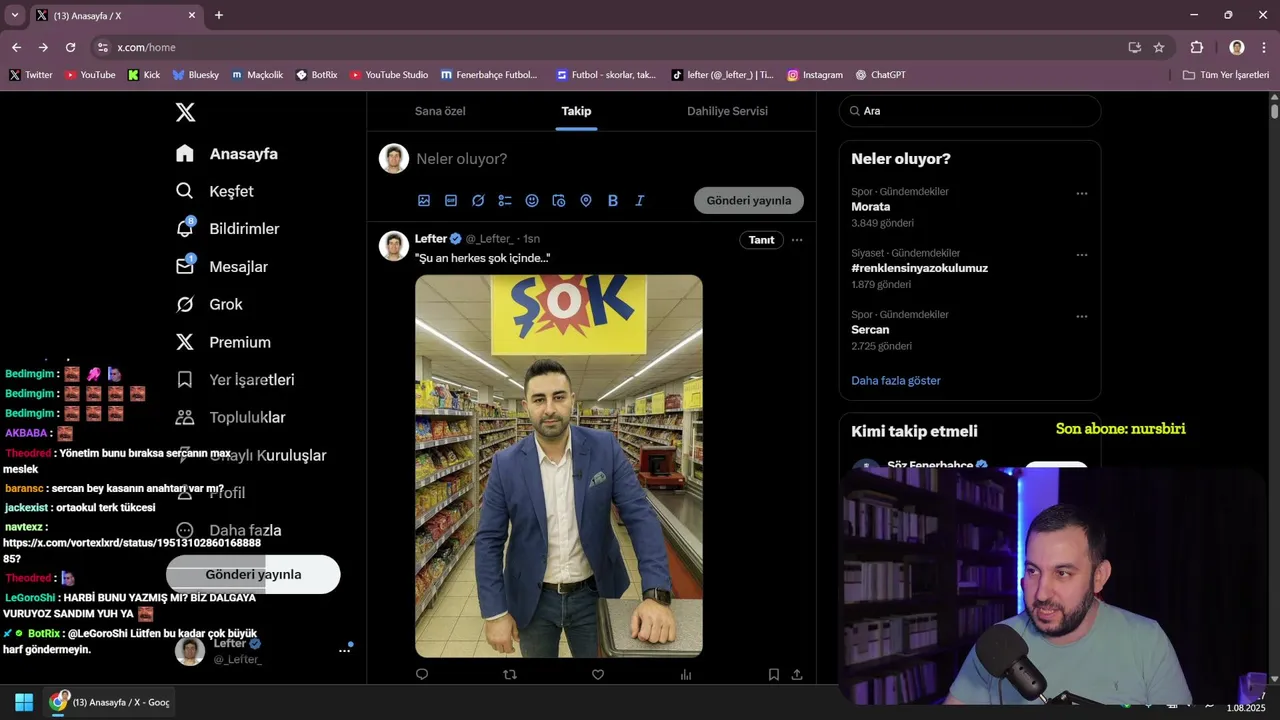View tweet analytics icon
1280x720 pixels.
pos(686,675)
